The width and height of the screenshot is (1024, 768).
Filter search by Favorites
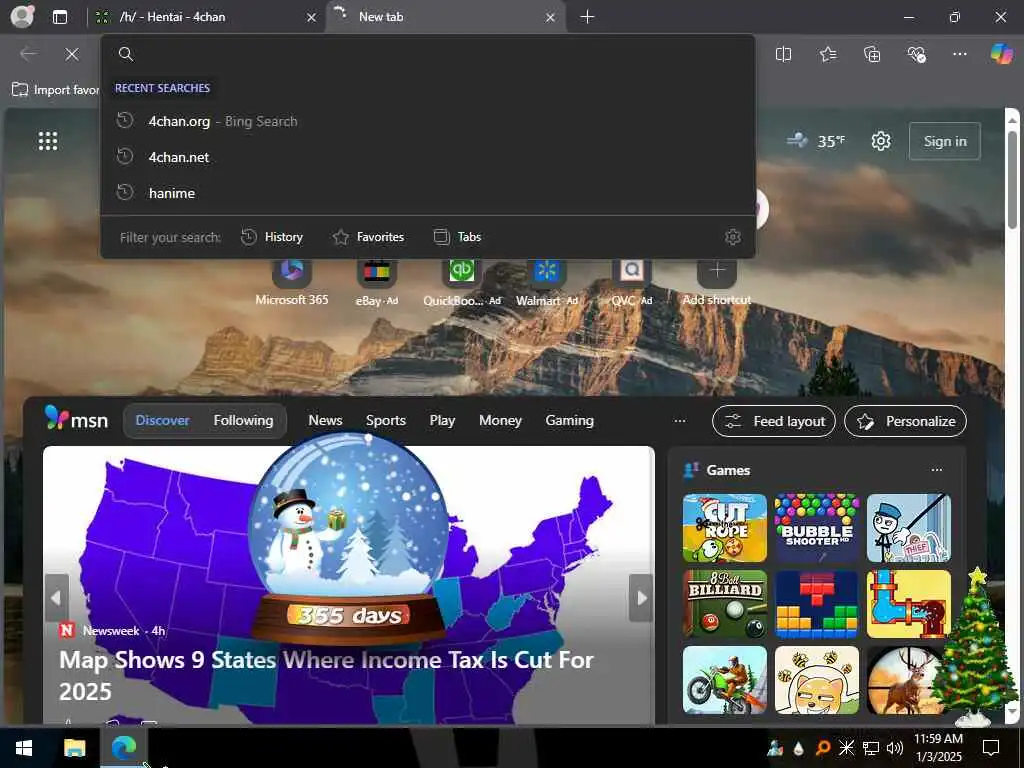(x=368, y=237)
